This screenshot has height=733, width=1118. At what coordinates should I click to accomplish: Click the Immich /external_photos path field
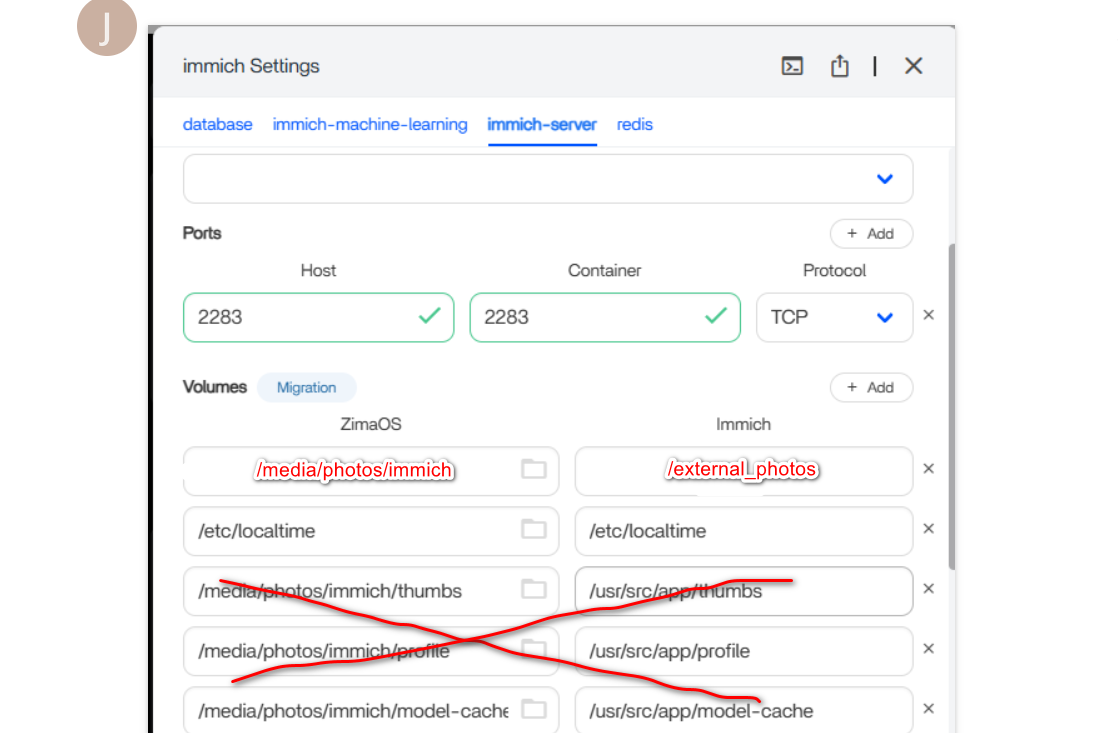[x=744, y=471]
